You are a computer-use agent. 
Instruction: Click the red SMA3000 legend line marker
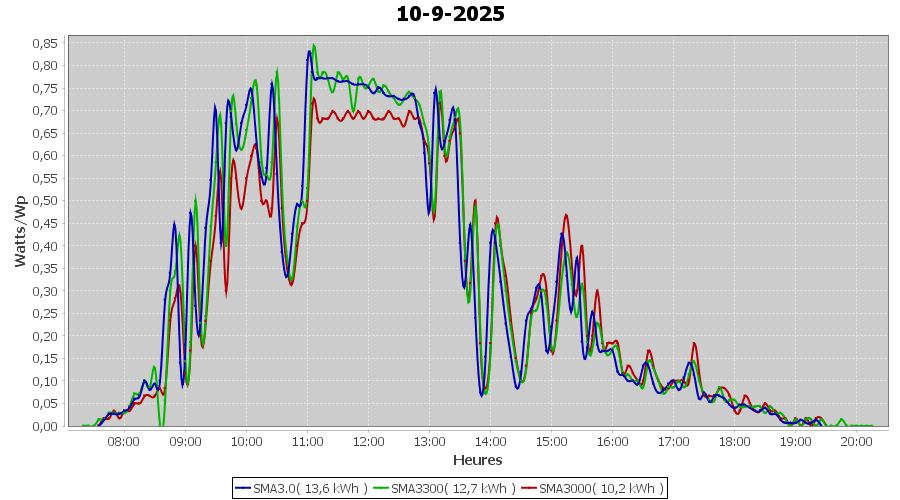(x=529, y=489)
